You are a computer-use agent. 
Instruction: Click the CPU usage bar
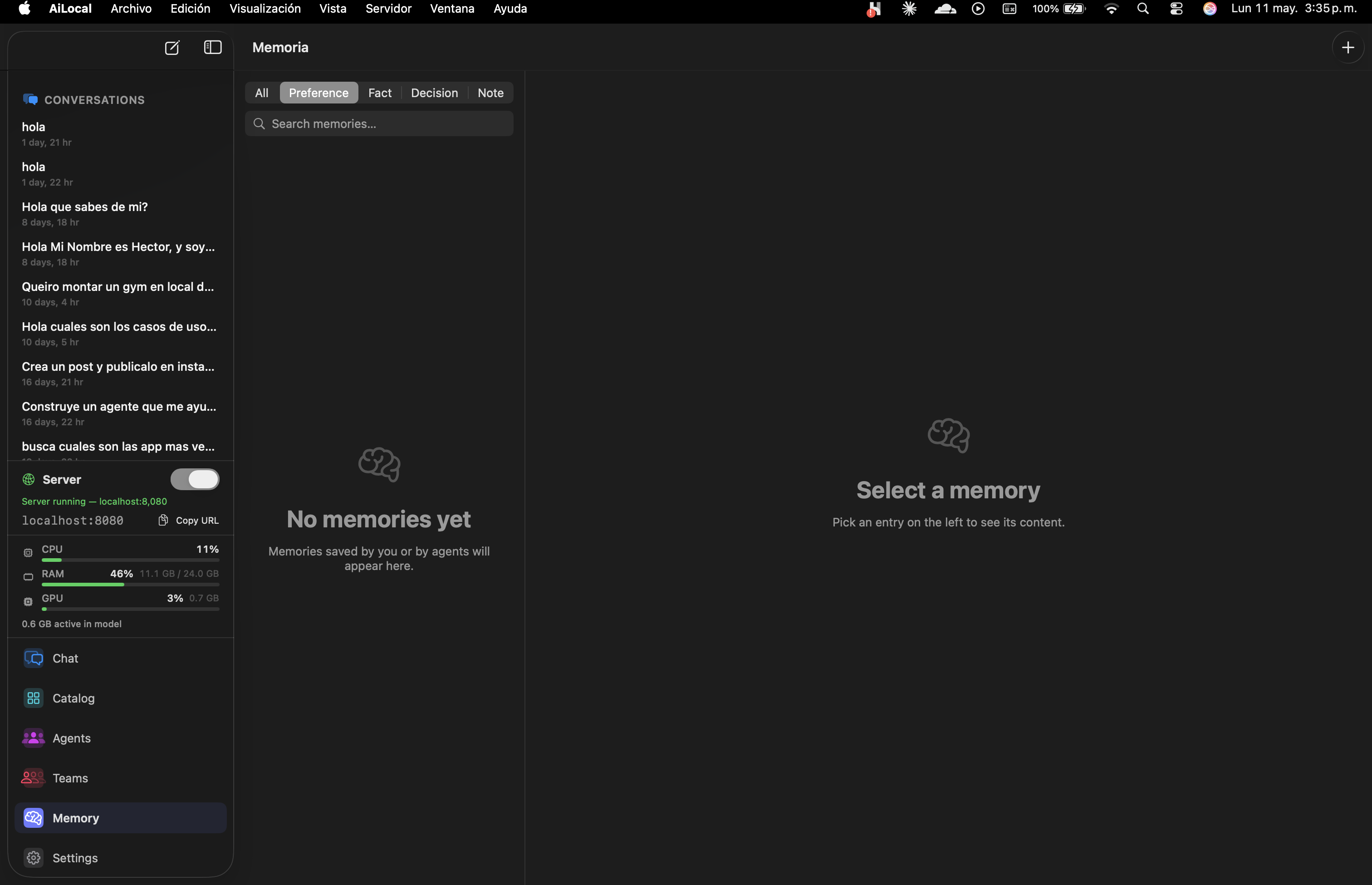coord(130,560)
